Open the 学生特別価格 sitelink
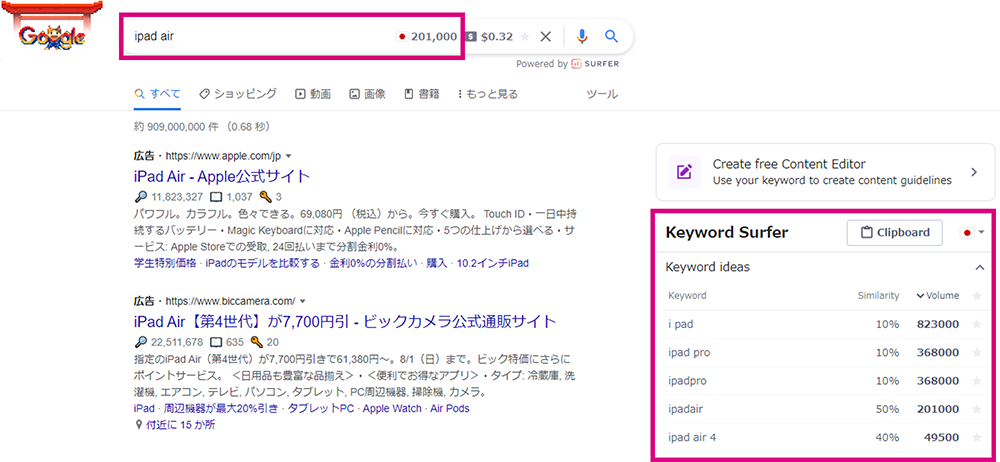1000x462 pixels. (165, 263)
